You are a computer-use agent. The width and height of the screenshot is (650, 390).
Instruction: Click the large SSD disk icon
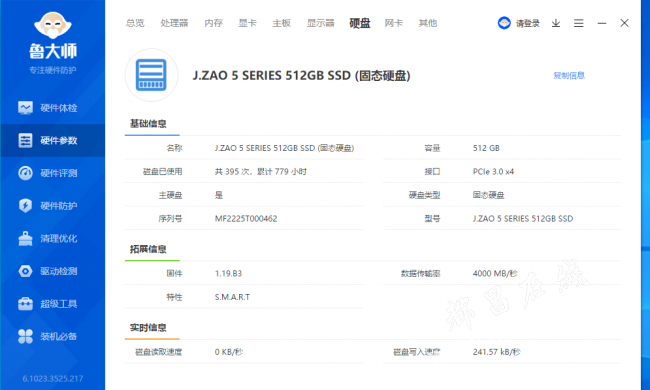coord(151,75)
